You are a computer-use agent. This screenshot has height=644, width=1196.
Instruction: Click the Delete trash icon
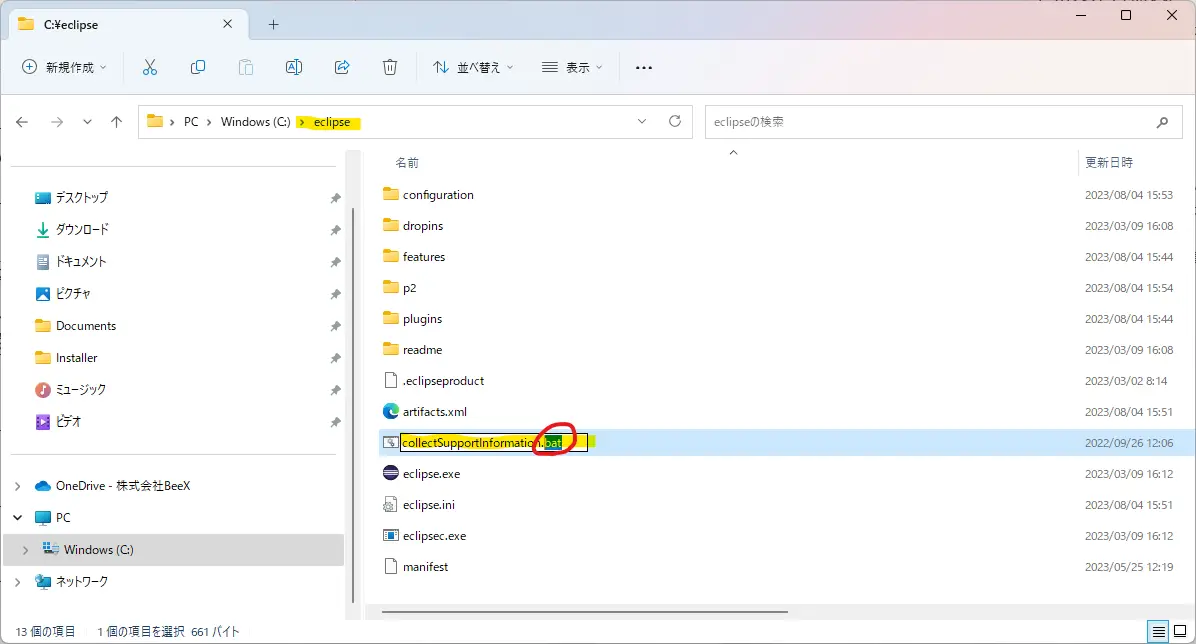pos(390,67)
